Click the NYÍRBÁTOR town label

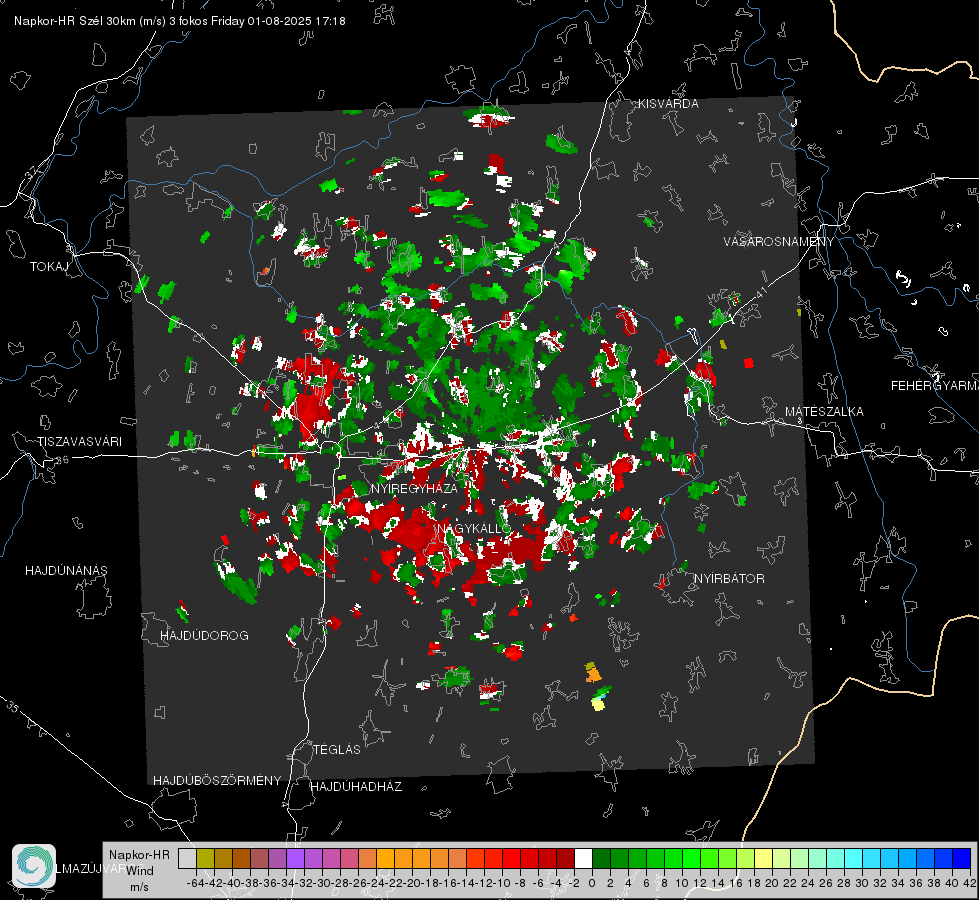pos(729,579)
